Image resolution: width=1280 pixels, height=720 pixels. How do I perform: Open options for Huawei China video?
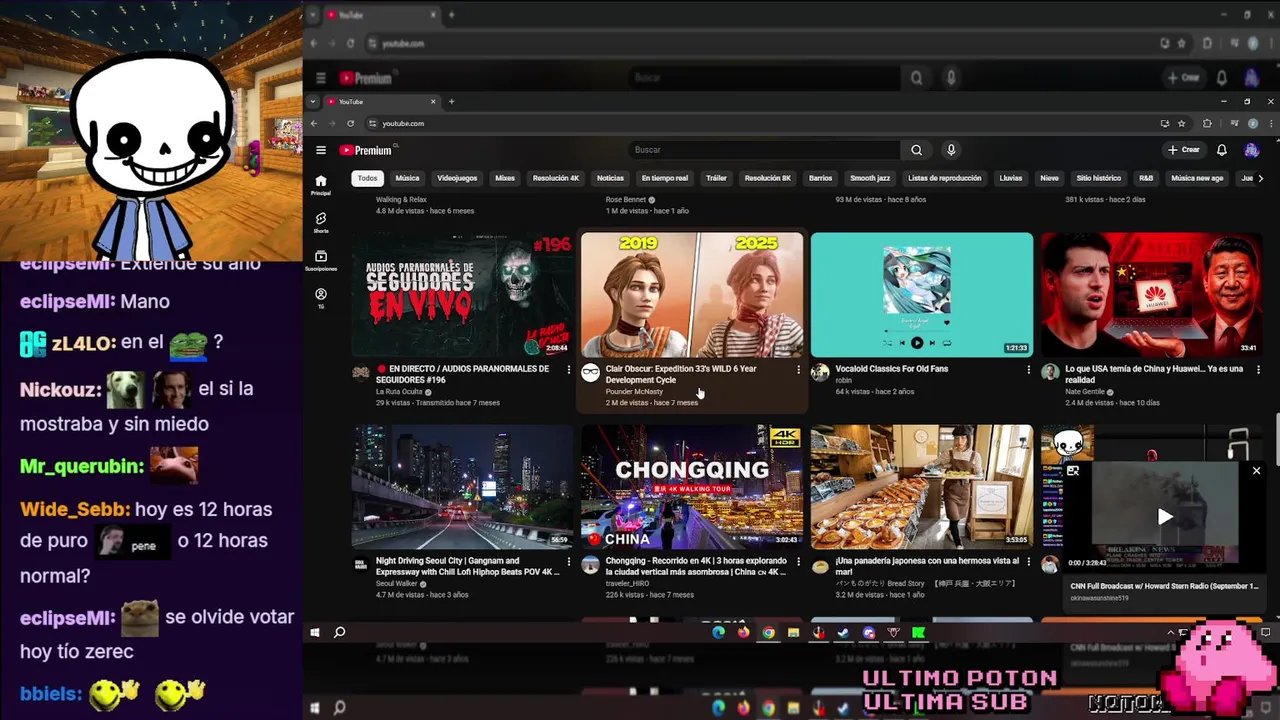[1257, 369]
